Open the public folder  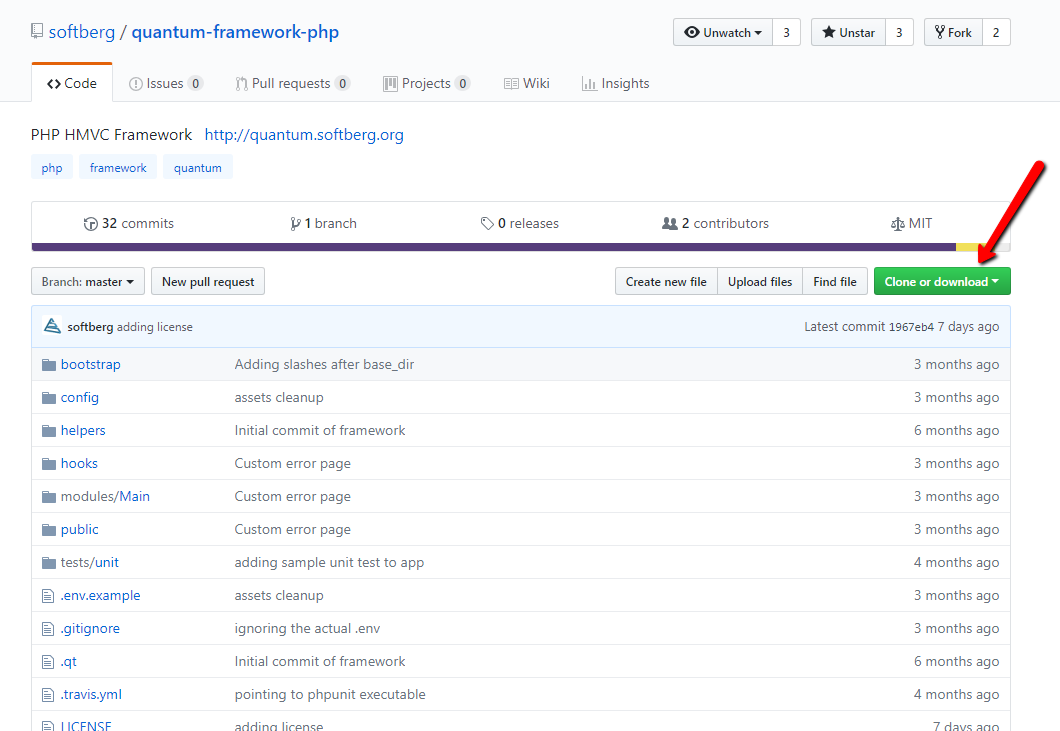coord(80,529)
